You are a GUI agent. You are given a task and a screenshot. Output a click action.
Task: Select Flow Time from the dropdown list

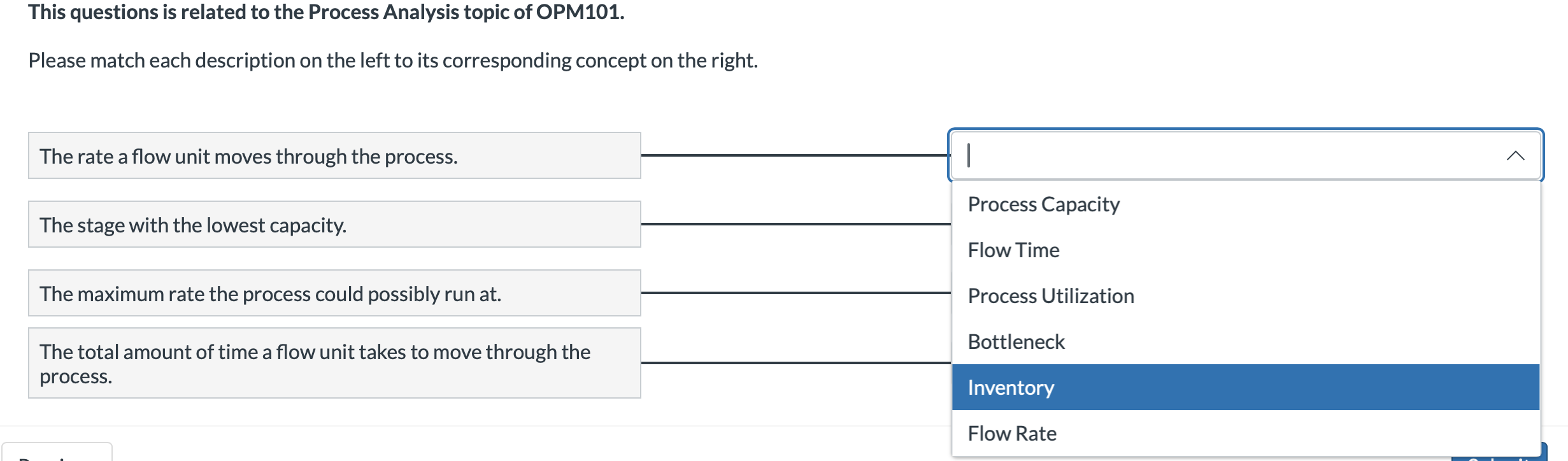tap(1013, 250)
